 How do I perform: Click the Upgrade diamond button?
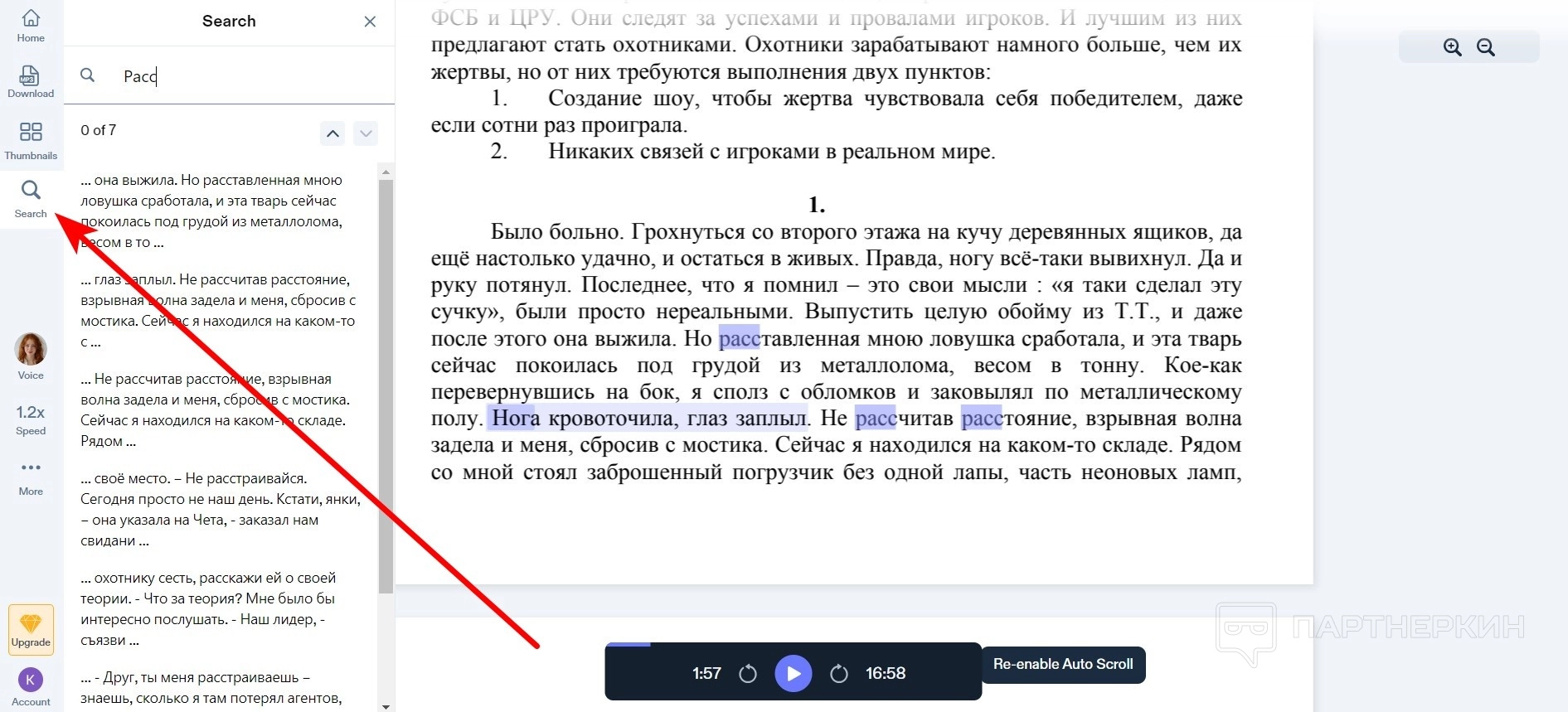(32, 630)
